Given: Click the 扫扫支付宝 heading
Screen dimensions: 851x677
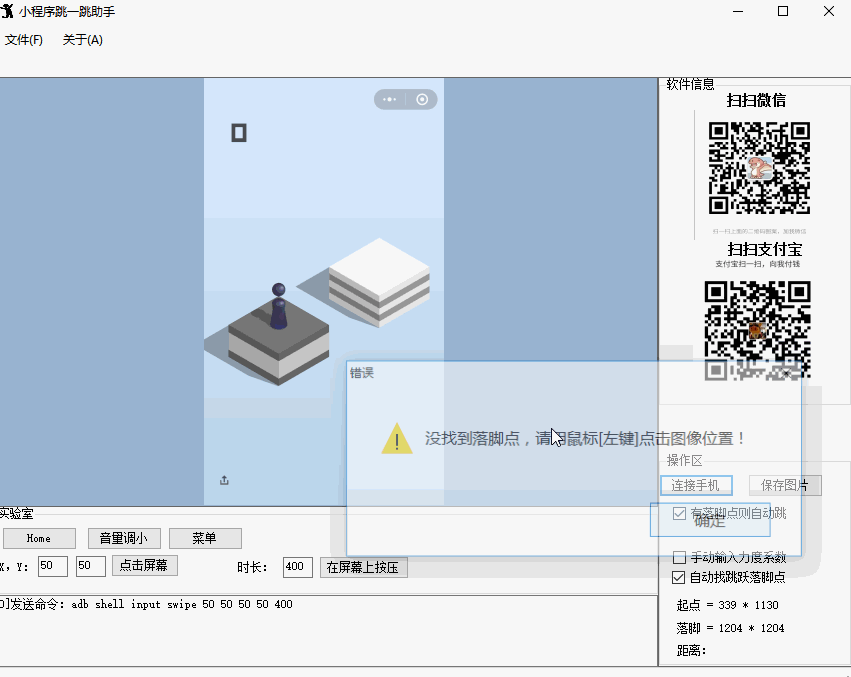Looking at the screenshot, I should [x=765, y=249].
